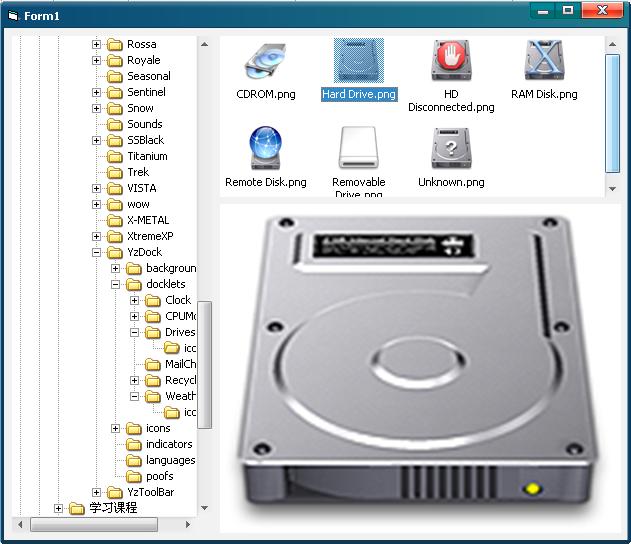Select the Remote Disk.png globe icon
Screen dimensions: 631x544
coord(265,149)
